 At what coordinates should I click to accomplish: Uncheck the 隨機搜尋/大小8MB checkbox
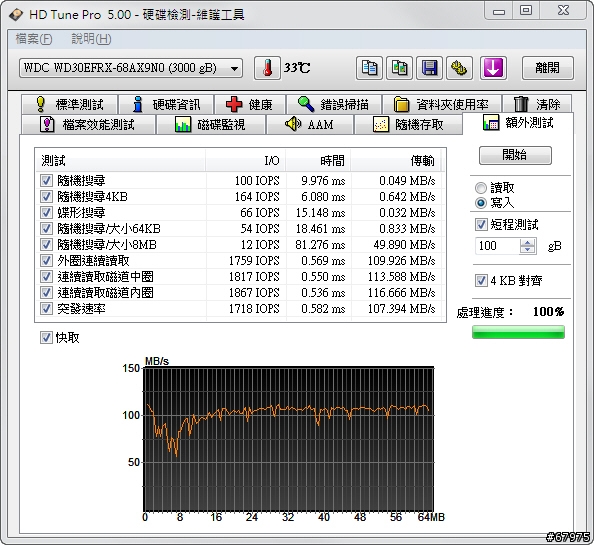click(46, 245)
